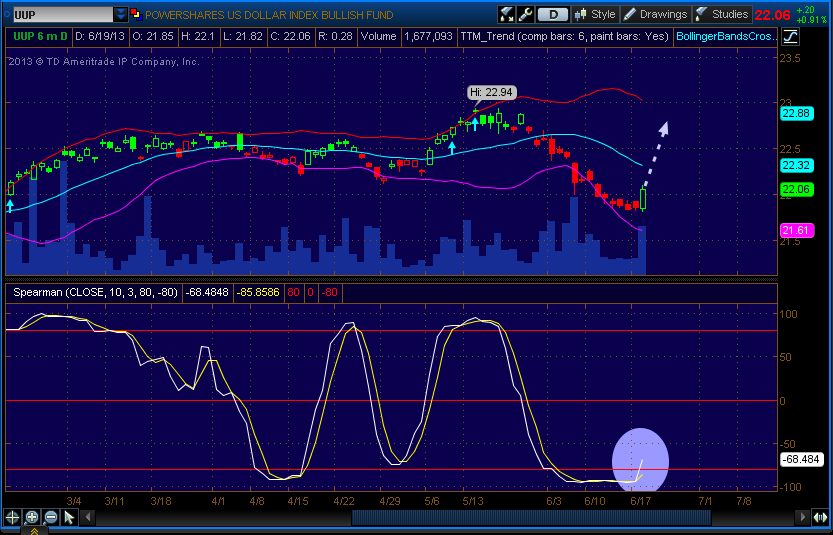The height and width of the screenshot is (535, 833).
Task: Click the expand chart icon at bottom right
Action: pos(820,517)
